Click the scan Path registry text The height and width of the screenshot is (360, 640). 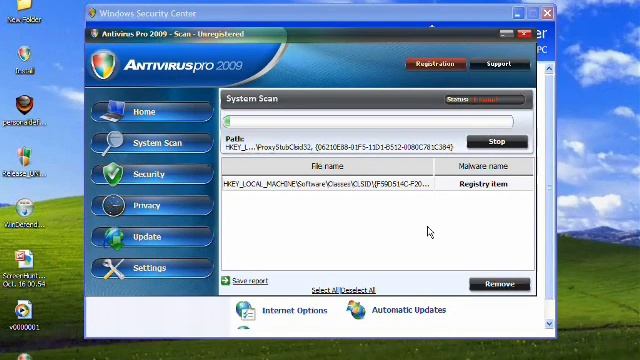point(339,147)
